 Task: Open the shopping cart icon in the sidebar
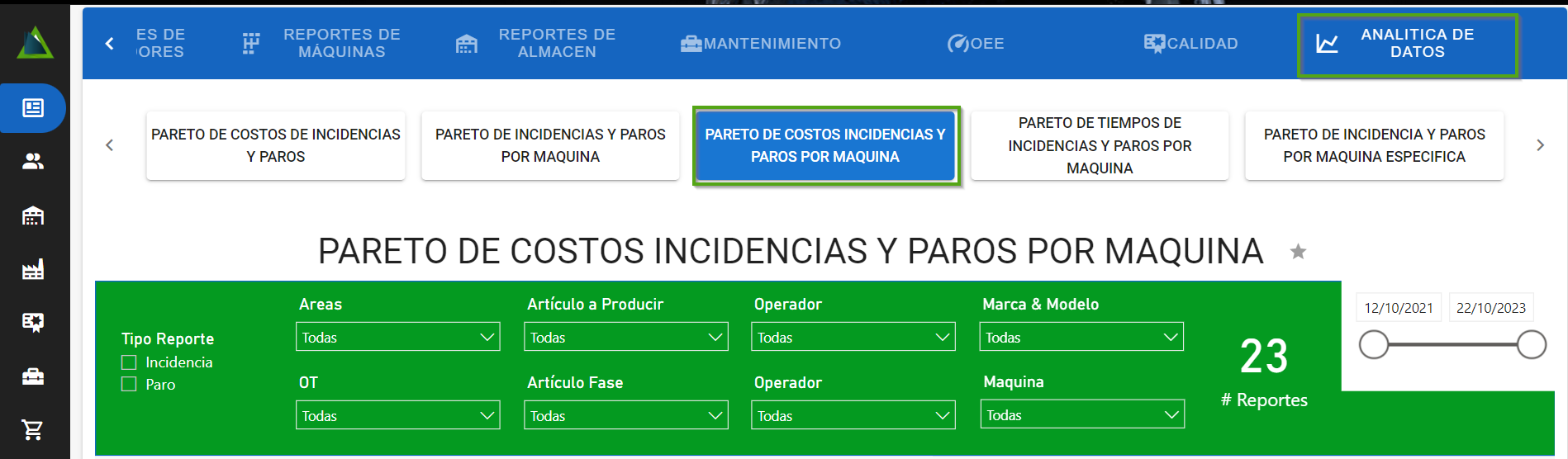coord(33,429)
